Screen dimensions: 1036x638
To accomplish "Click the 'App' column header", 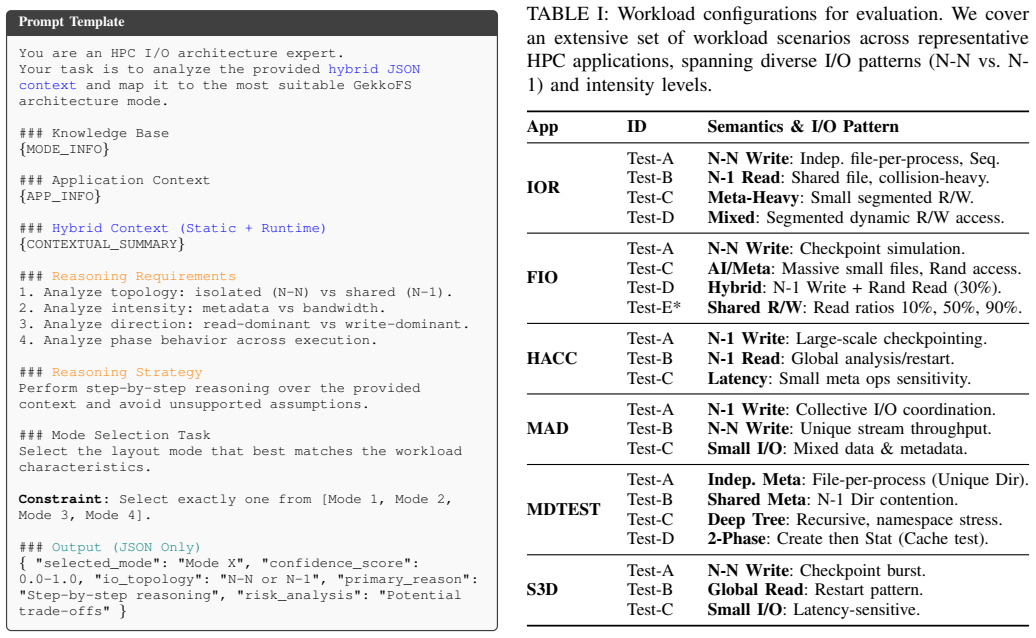I will [x=542, y=127].
